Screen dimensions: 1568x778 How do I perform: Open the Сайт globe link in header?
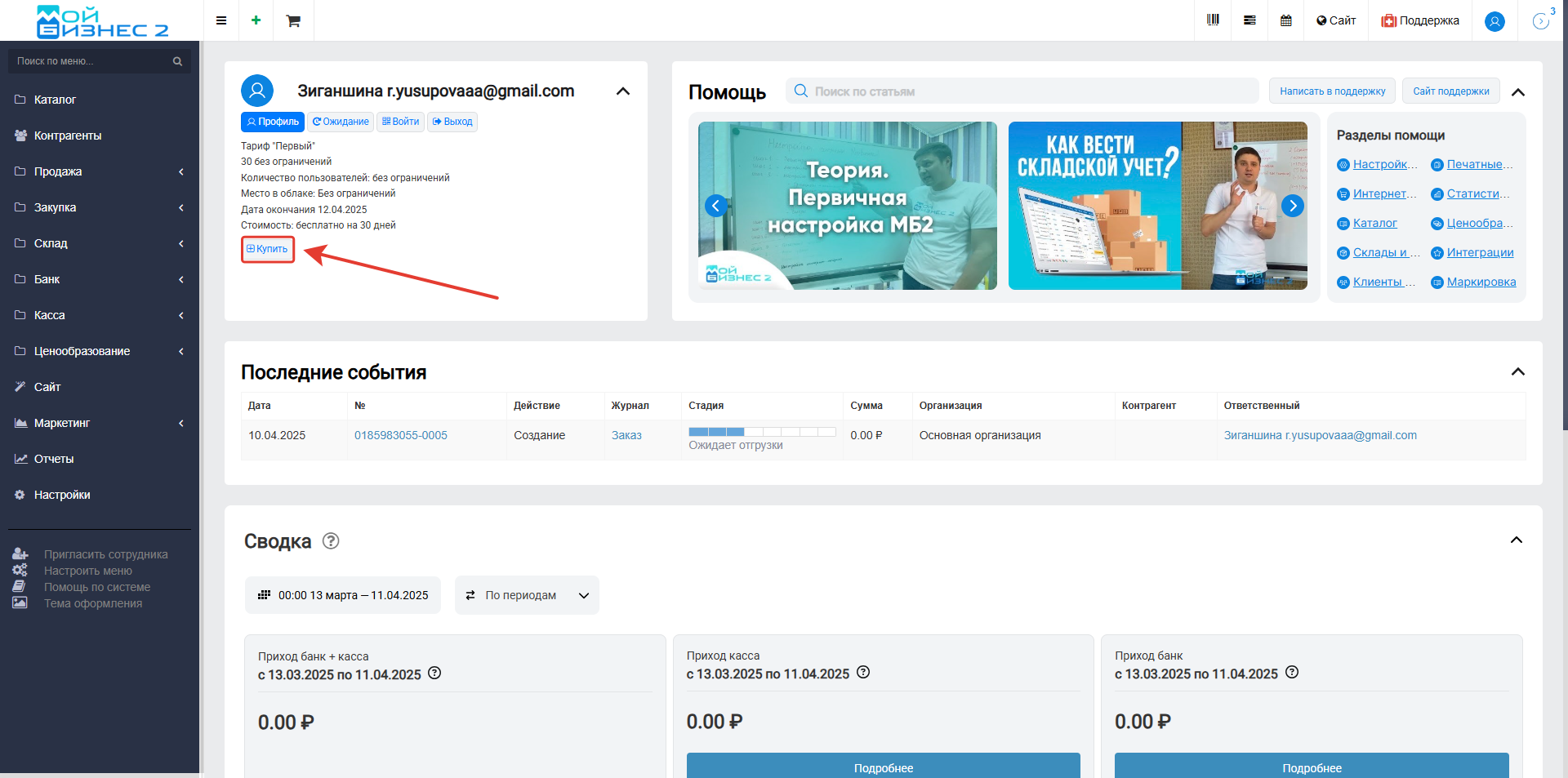pos(1336,20)
